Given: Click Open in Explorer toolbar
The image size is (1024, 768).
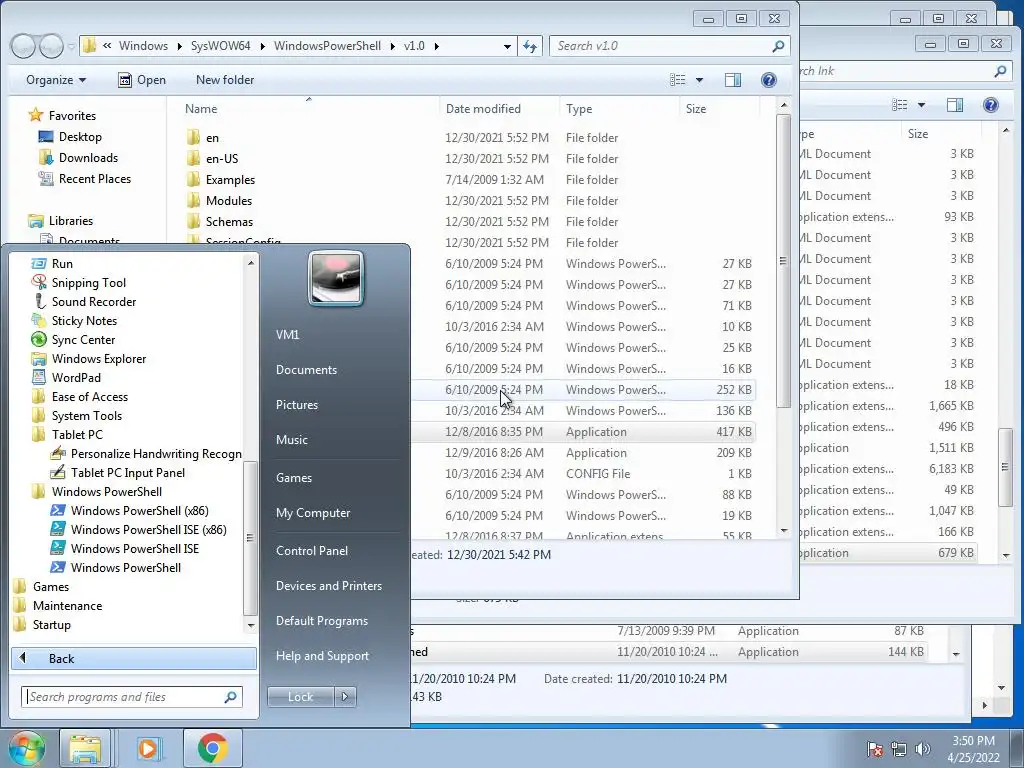Looking at the screenshot, I should tap(142, 80).
